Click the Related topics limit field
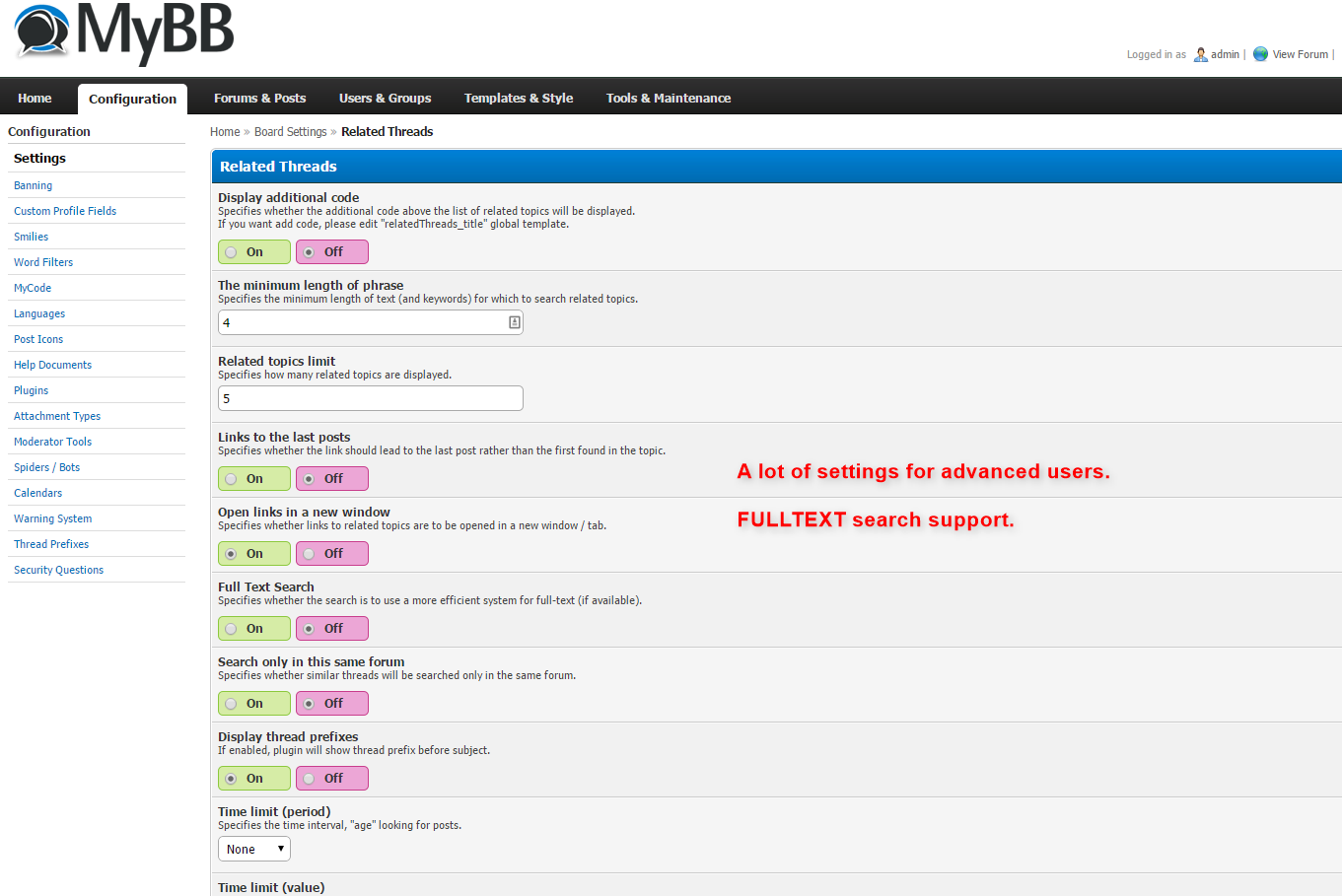 point(370,398)
